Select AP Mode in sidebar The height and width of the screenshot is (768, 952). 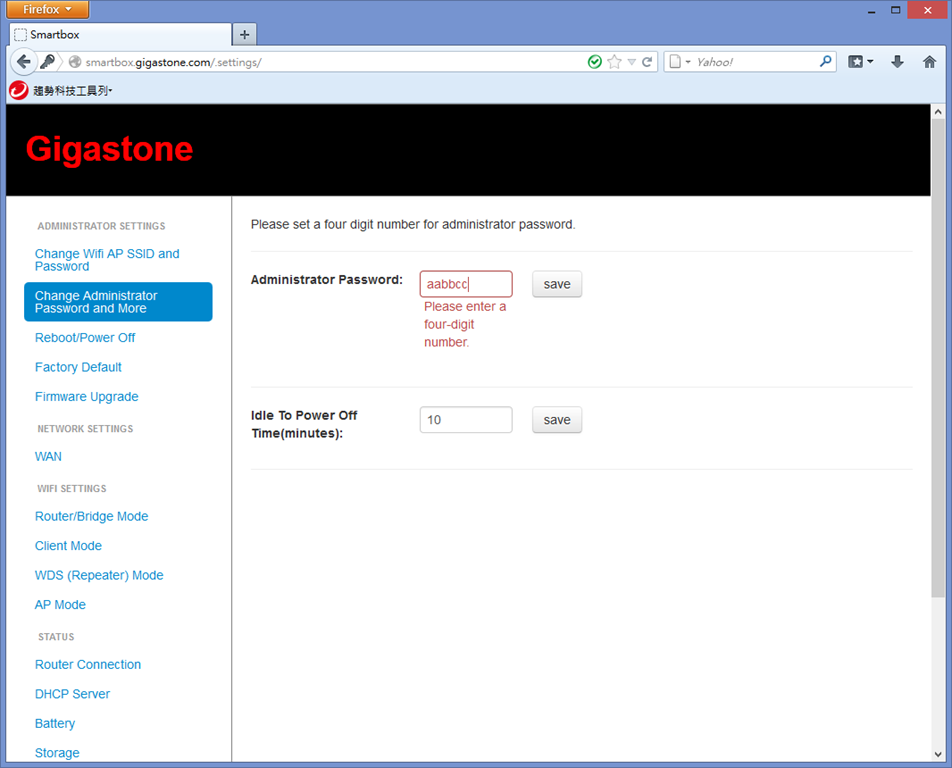point(60,605)
